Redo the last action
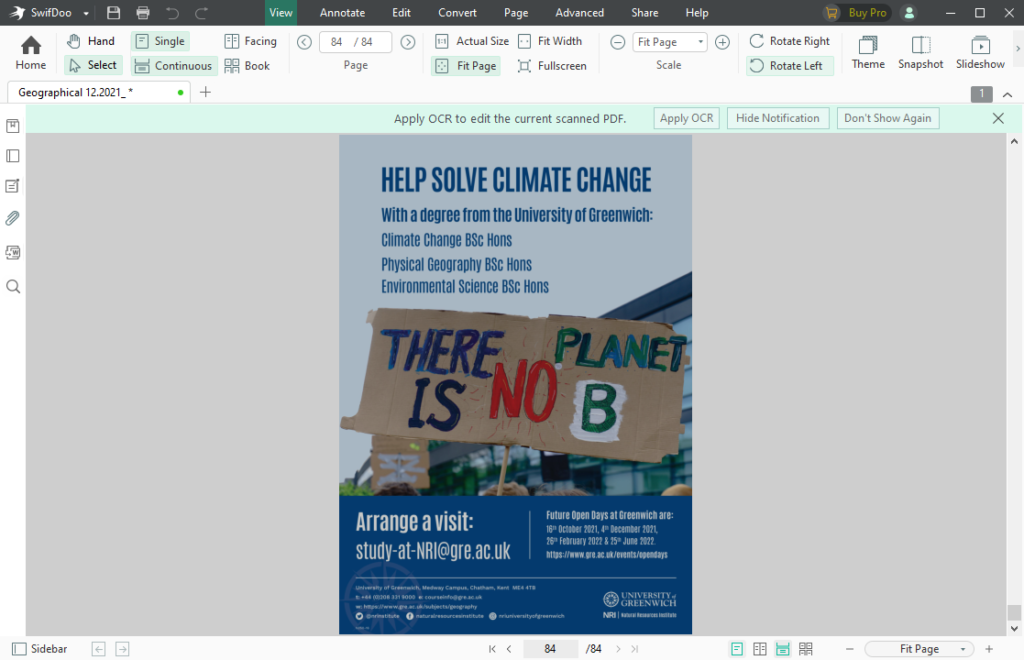 click(x=202, y=12)
